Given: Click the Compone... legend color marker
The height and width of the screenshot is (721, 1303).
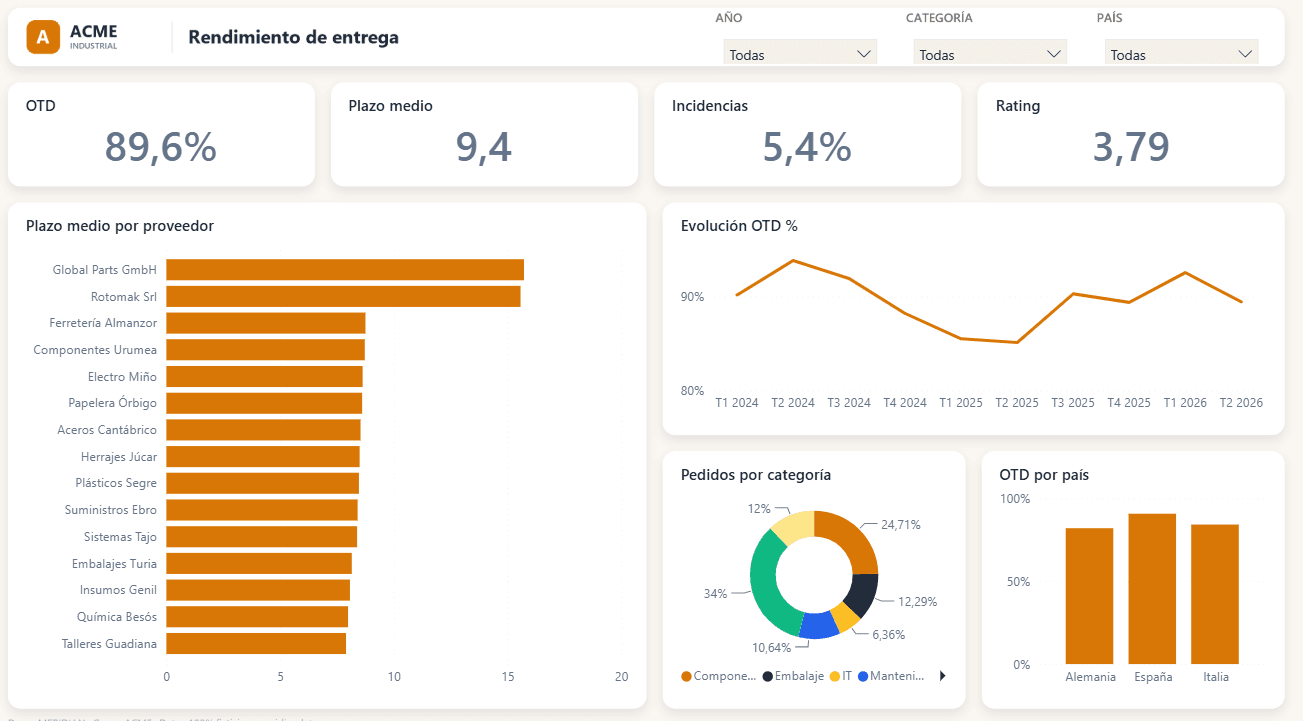Looking at the screenshot, I should tap(686, 677).
